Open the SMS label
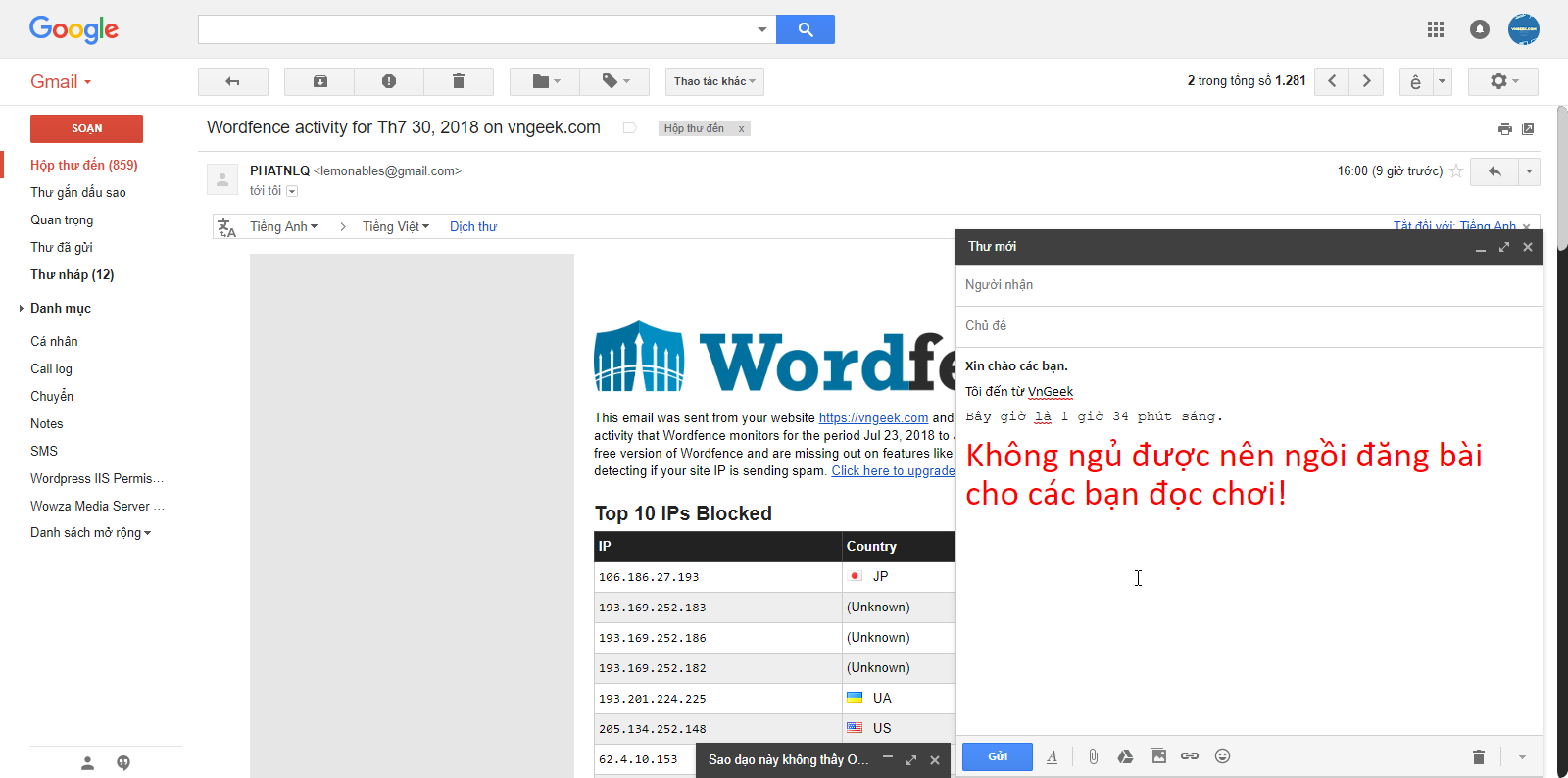The height and width of the screenshot is (778, 1568). 44,451
